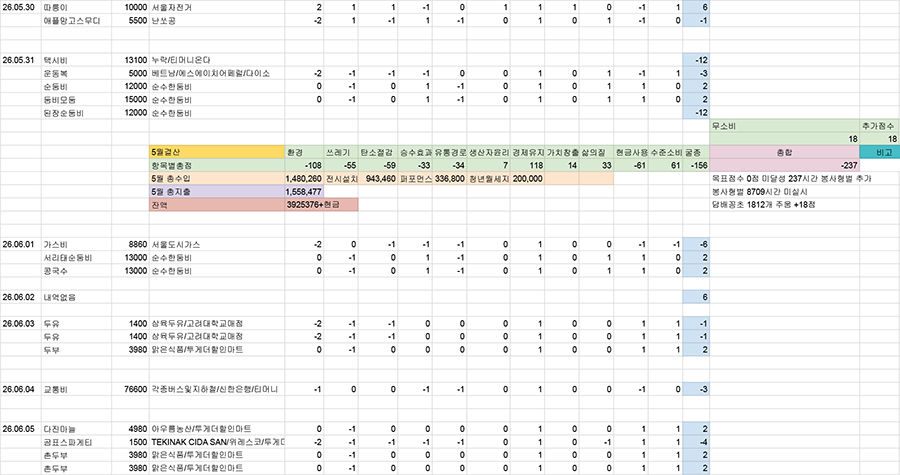The image size is (900, 475).
Task: Select the 환경 column header cell
Action: [x=304, y=152]
